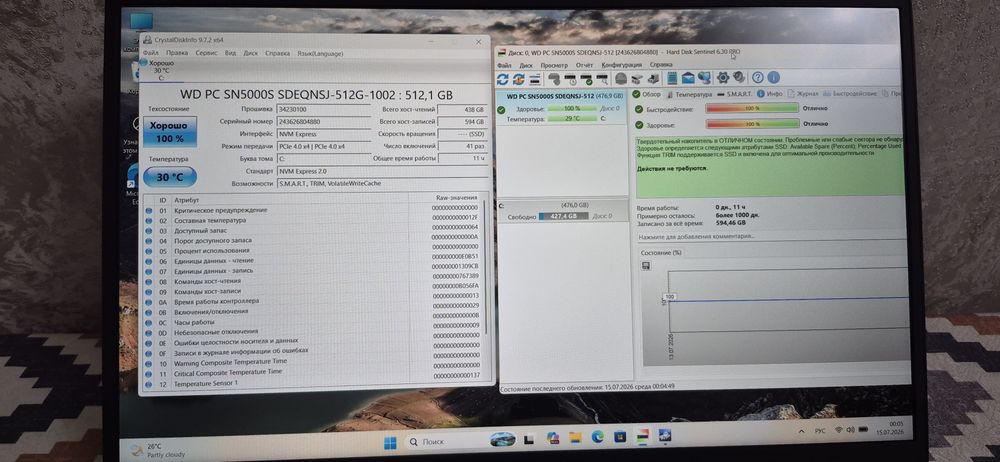Open settings via the gear toolbar icon
1000x462 pixels.
(x=723, y=77)
